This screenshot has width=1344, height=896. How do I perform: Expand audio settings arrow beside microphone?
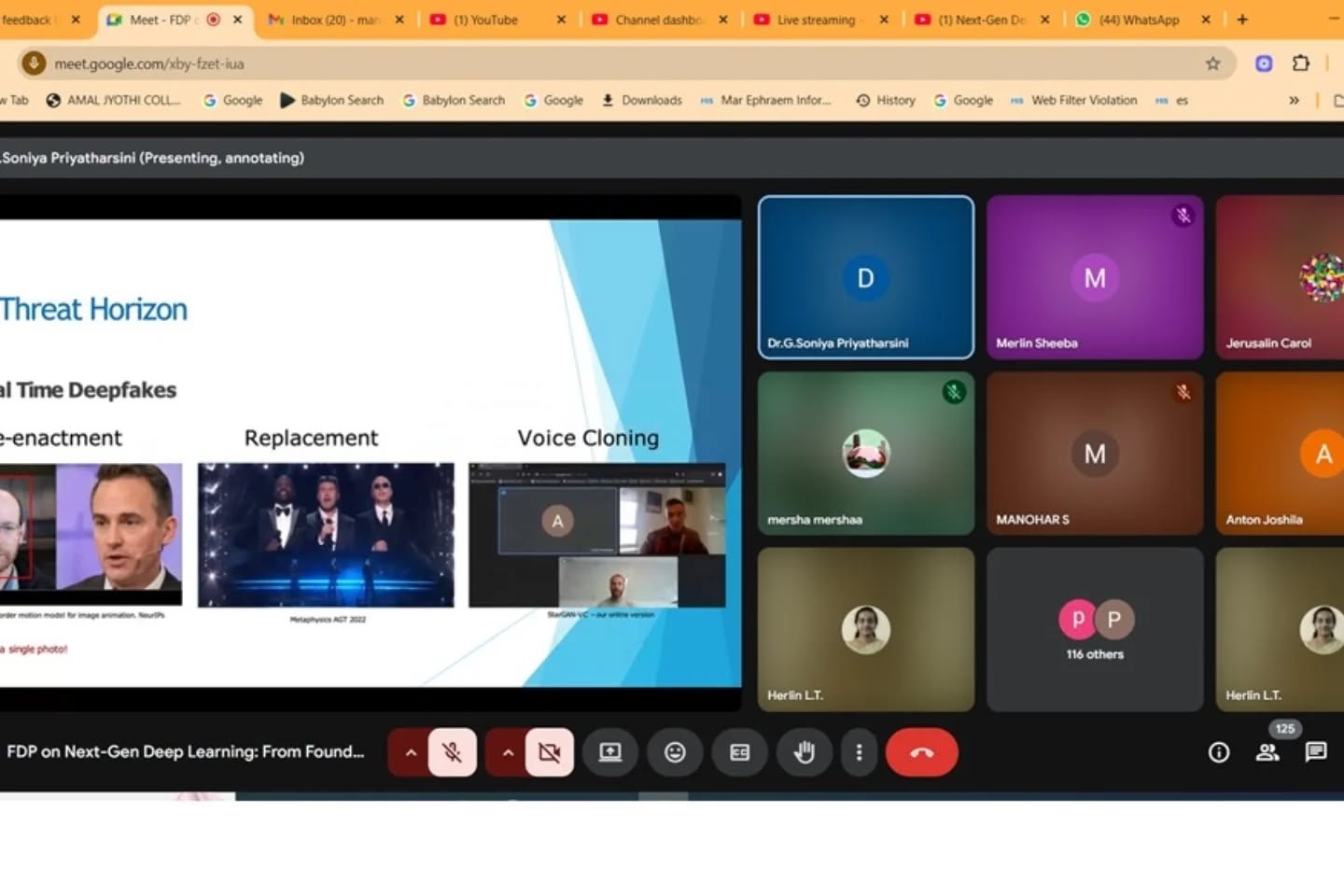pos(410,752)
